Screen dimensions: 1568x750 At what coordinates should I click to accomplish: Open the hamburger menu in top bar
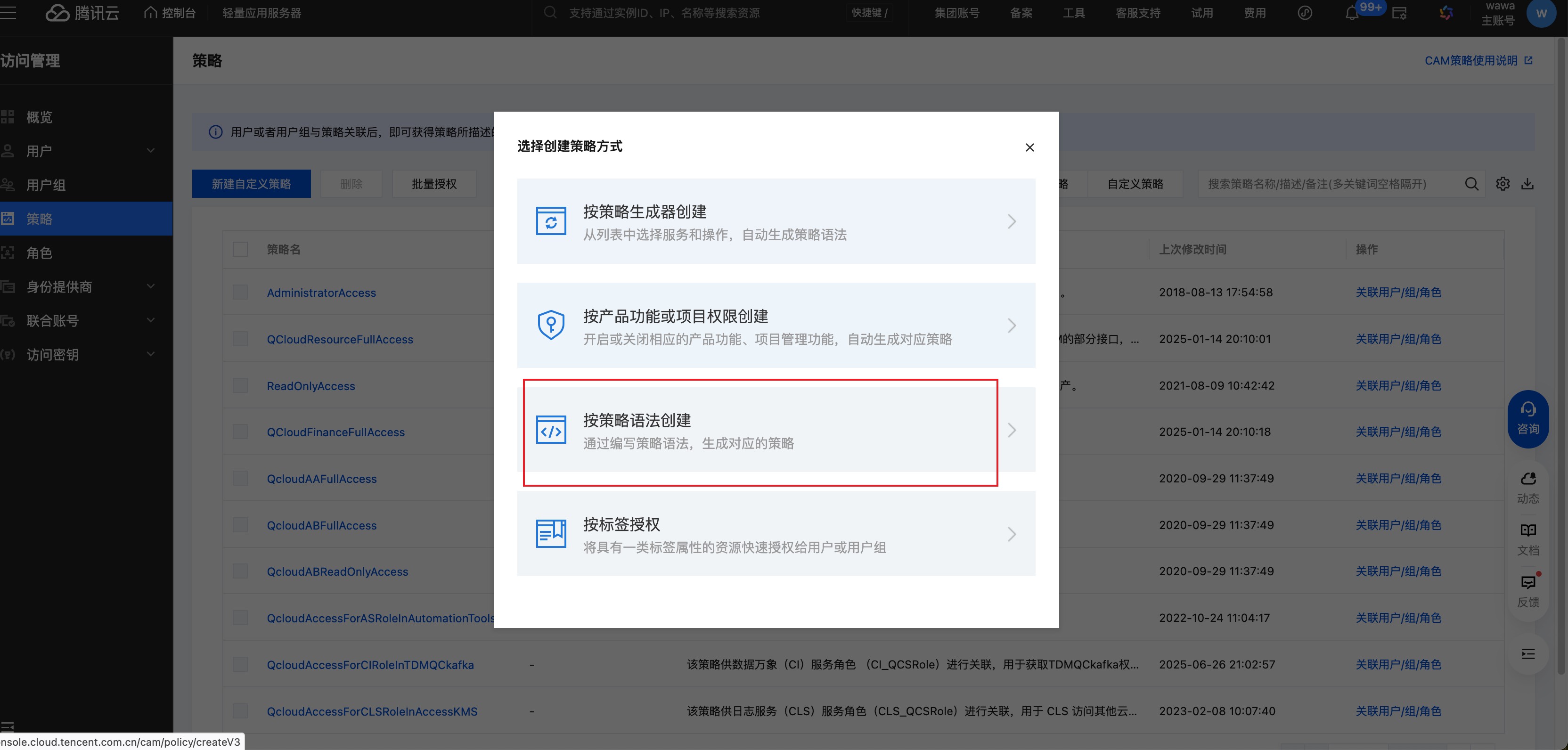pyautogui.click(x=8, y=13)
